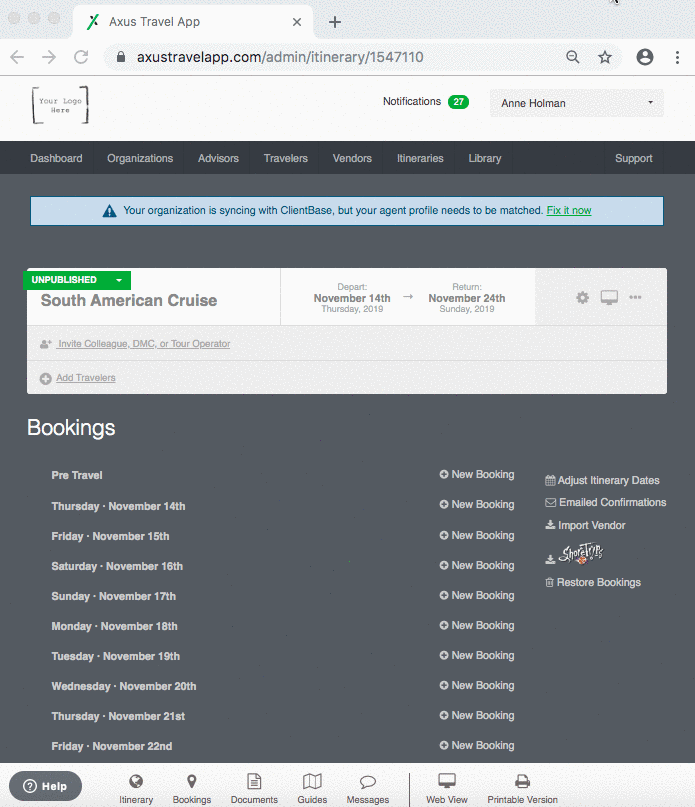Open a new browser tab with plus
695x807 pixels.
click(335, 22)
